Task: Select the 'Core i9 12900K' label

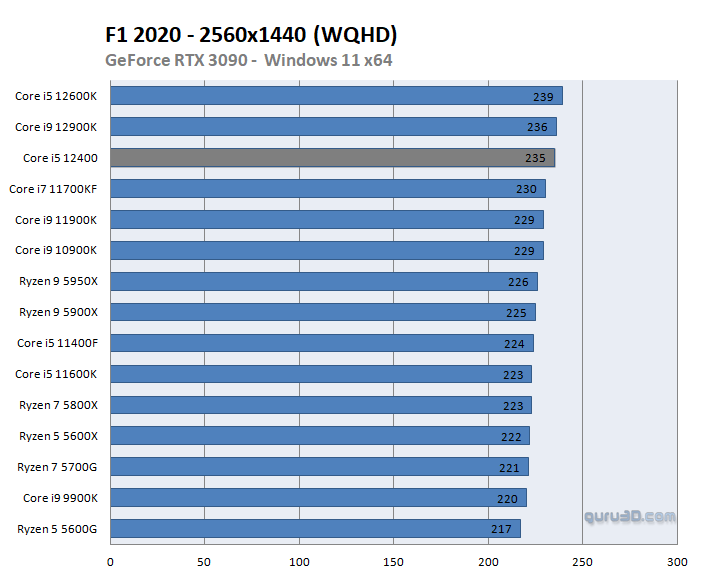Action: click(56, 127)
